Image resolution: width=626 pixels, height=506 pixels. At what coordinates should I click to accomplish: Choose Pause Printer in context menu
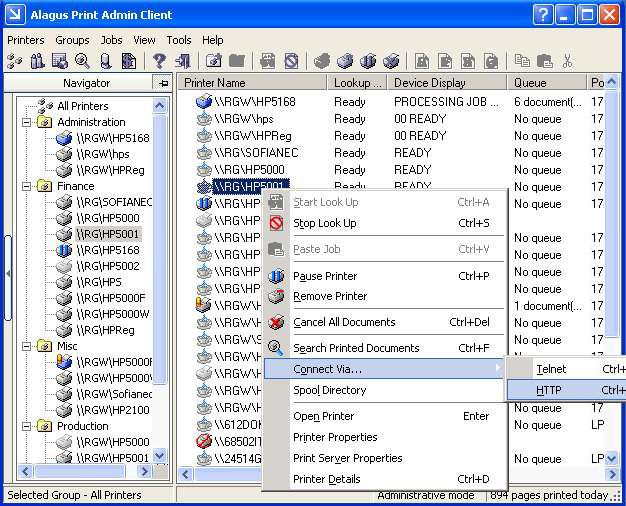(x=383, y=276)
